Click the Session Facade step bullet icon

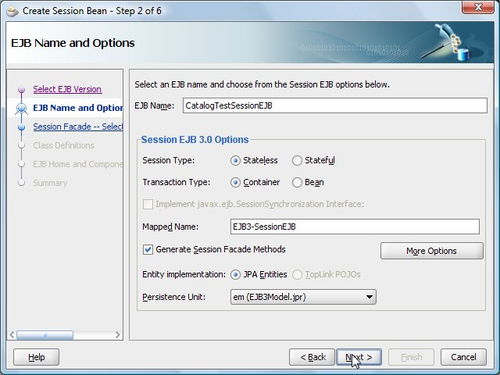(x=21, y=127)
